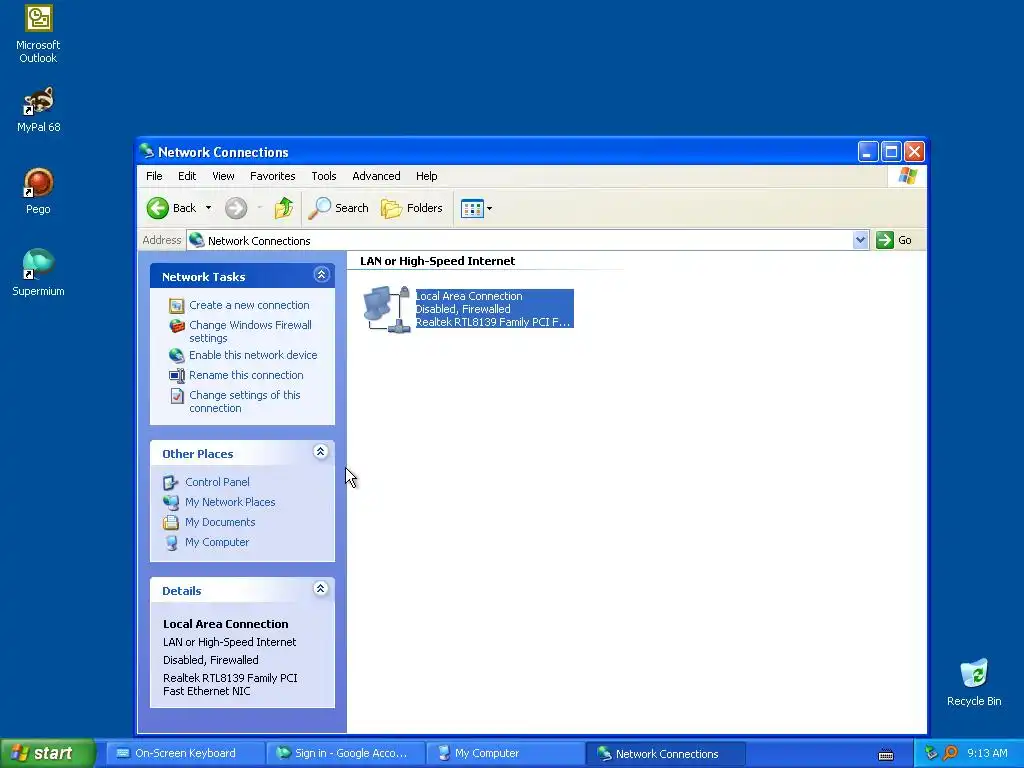
Task: Switch to My Computer taskbar button
Action: [505, 754]
